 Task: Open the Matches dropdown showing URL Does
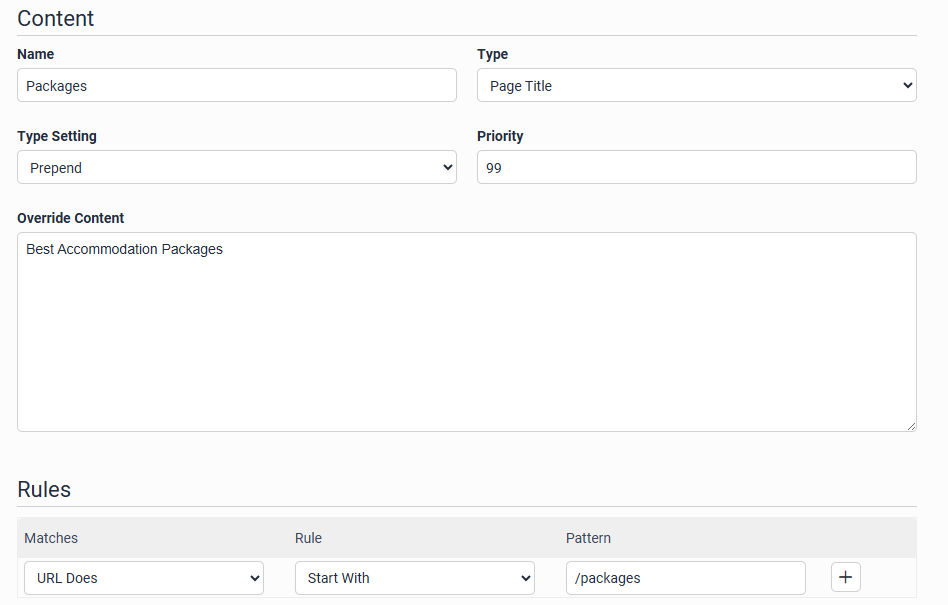(144, 578)
